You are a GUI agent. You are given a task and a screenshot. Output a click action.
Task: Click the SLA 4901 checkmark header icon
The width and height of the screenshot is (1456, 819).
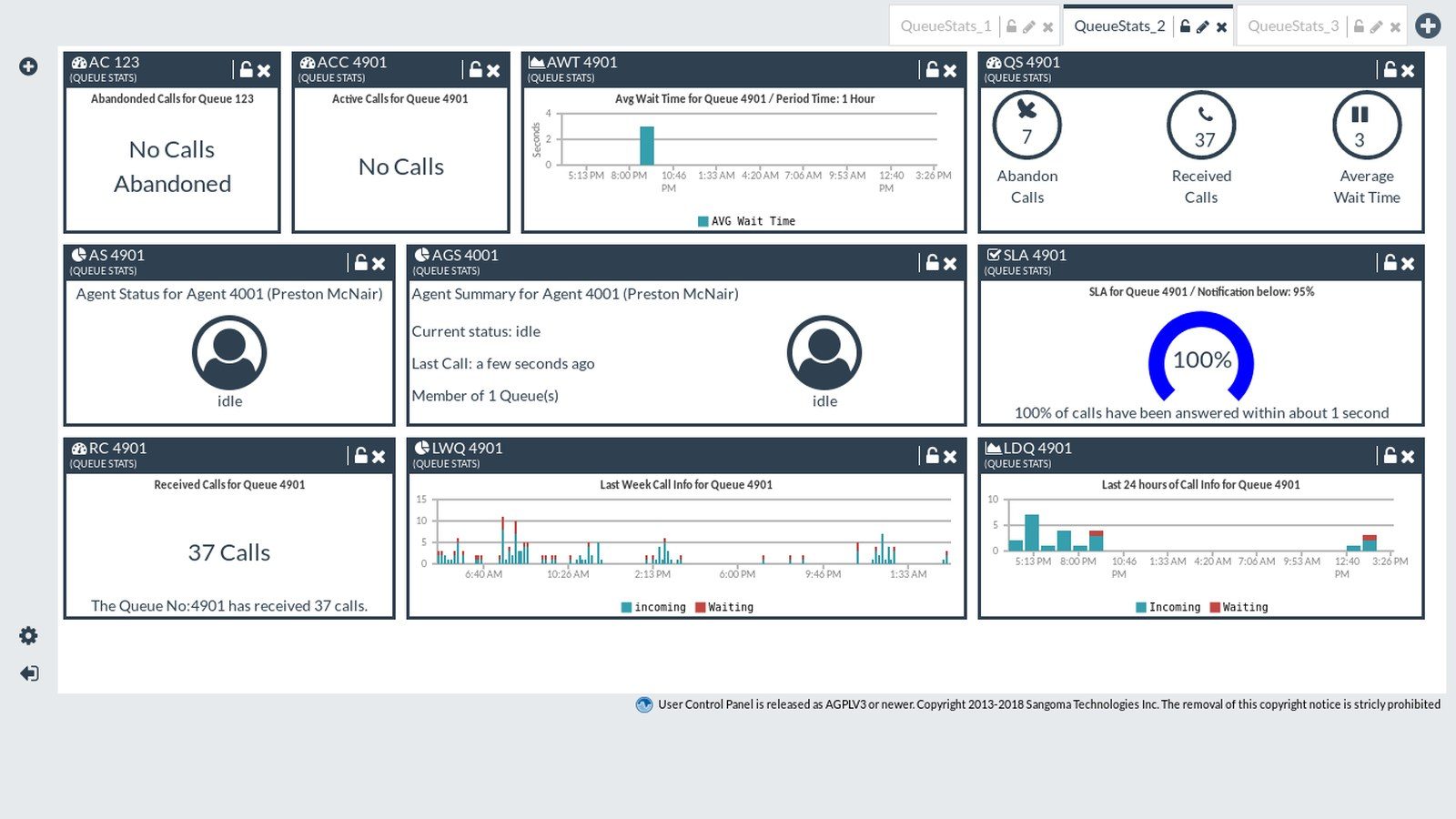pos(994,255)
